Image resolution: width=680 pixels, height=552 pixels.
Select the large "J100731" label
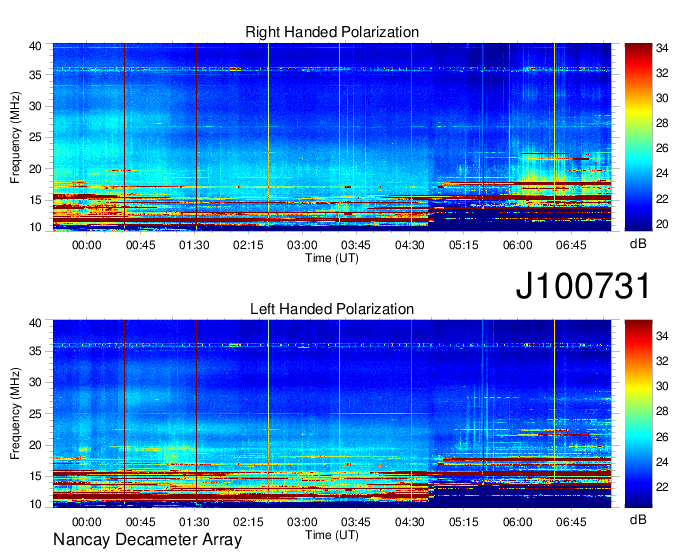[x=583, y=286]
